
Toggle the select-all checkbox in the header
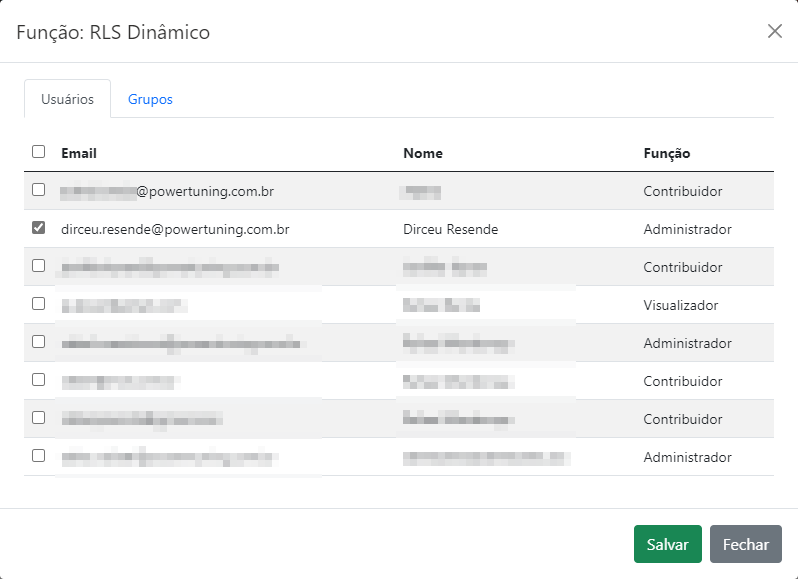coord(39,152)
